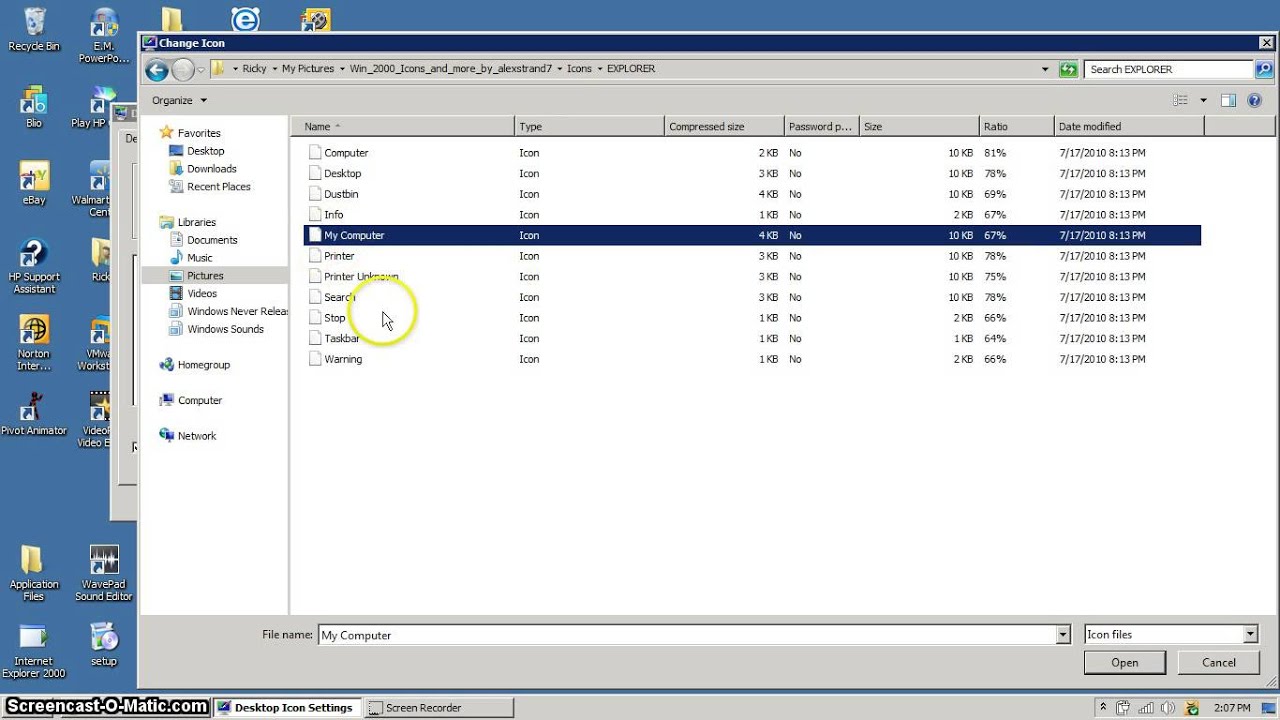Image resolution: width=1280 pixels, height=720 pixels.
Task: Open the Preview pane icon
Action: click(1228, 100)
